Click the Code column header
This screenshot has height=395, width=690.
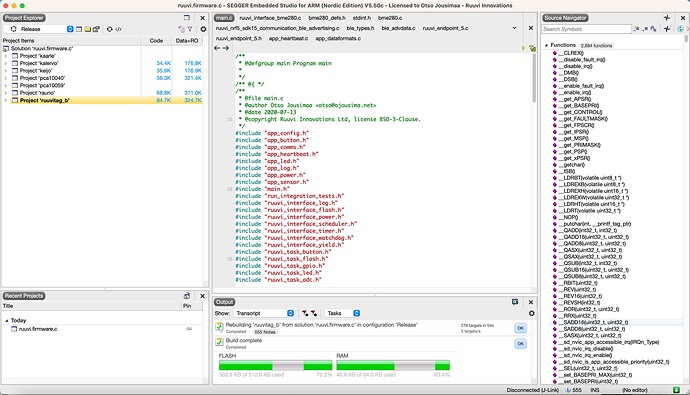[x=156, y=40]
